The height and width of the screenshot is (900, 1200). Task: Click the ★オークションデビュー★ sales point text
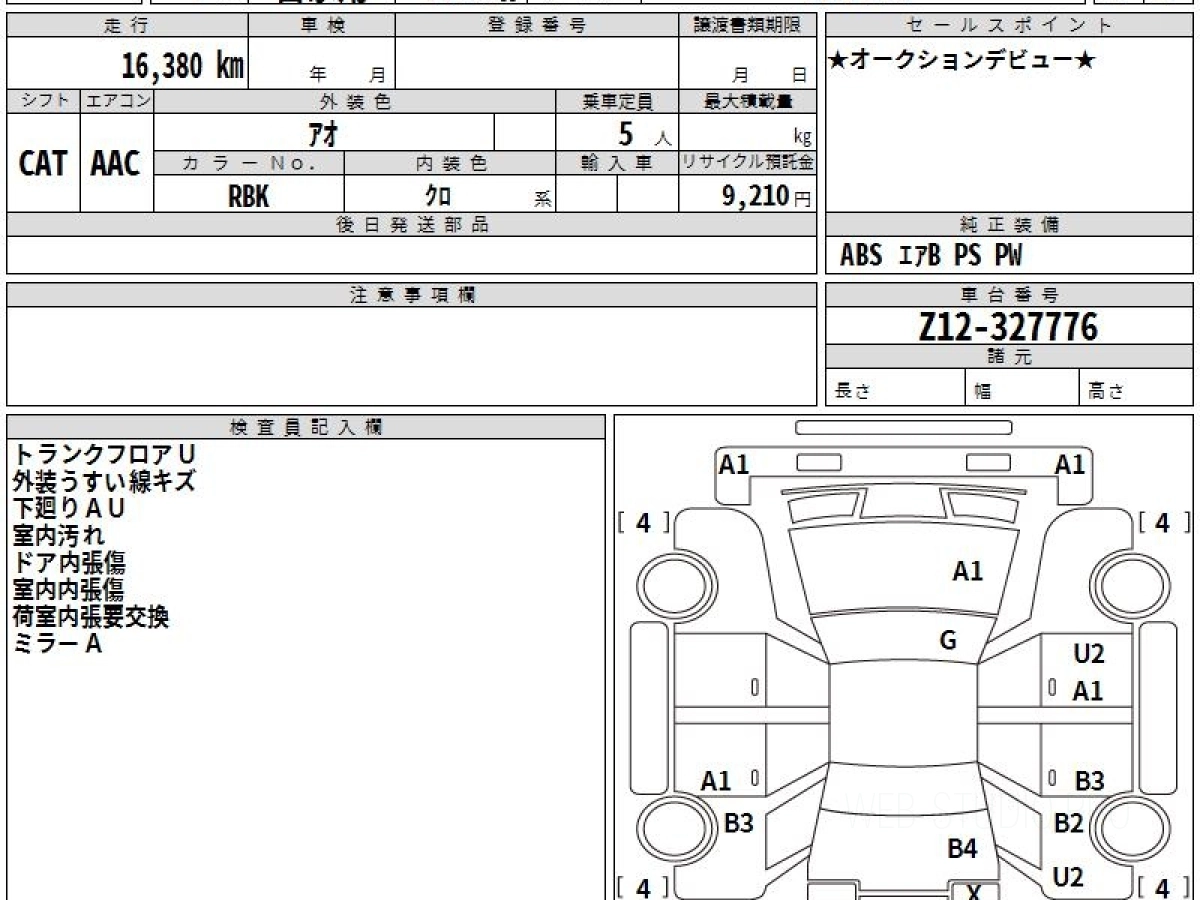point(962,61)
